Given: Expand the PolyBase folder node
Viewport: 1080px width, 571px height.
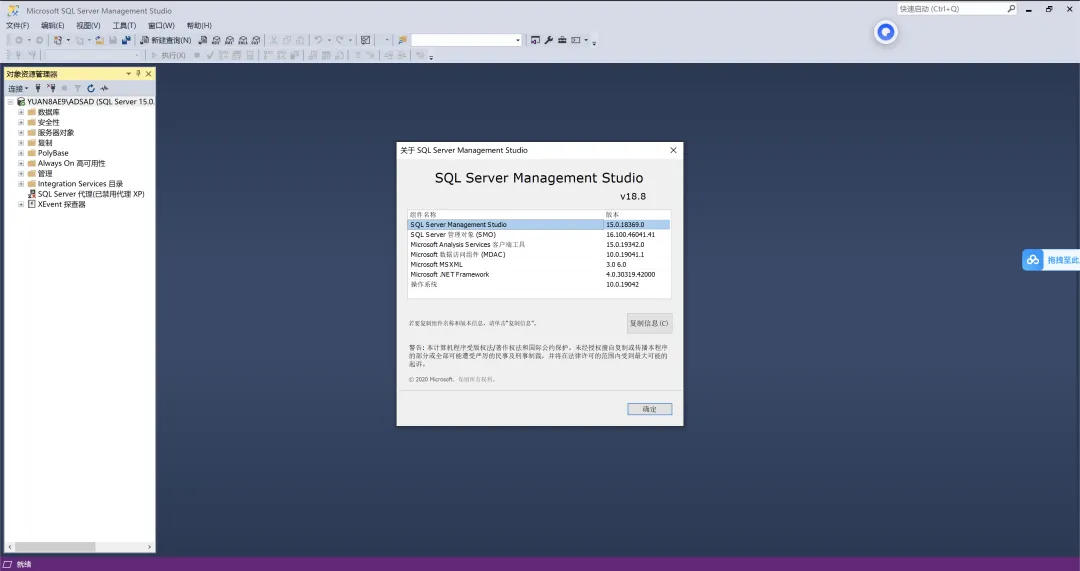Looking at the screenshot, I should 21,153.
